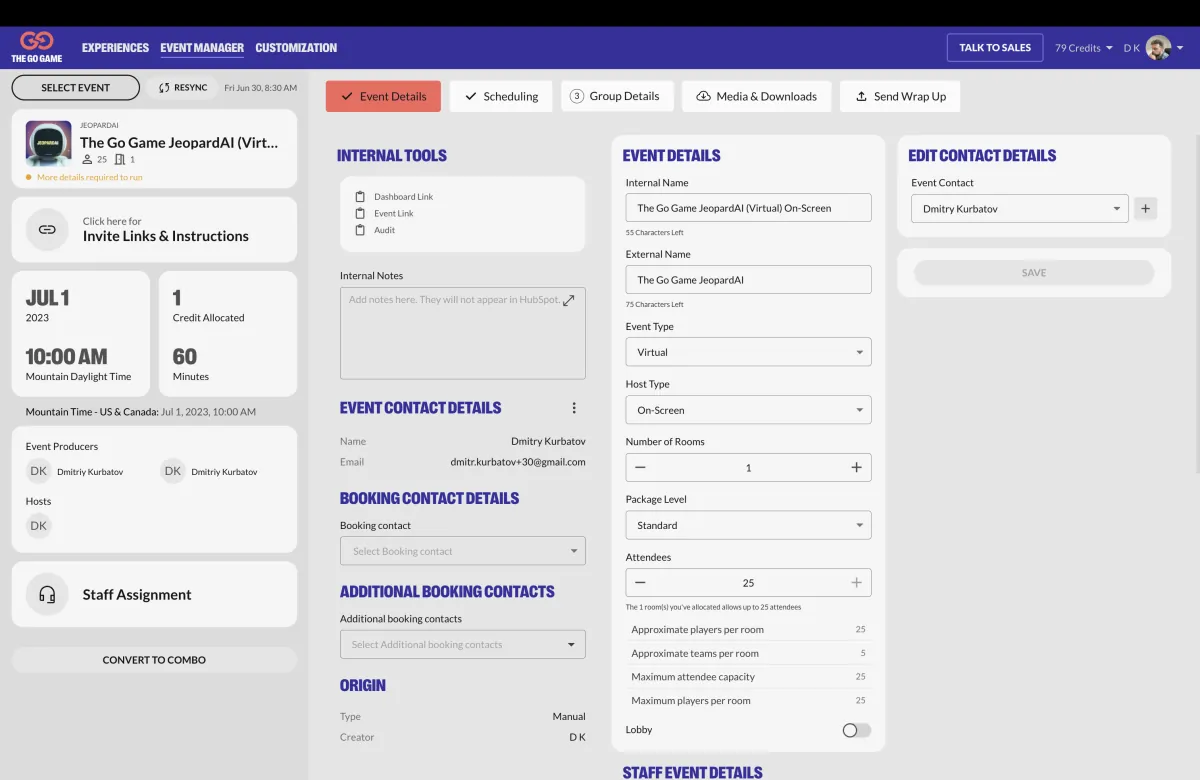Screen dimensions: 1200x780
Task: Click 'Approximate teams per room' row
Action: (748, 653)
